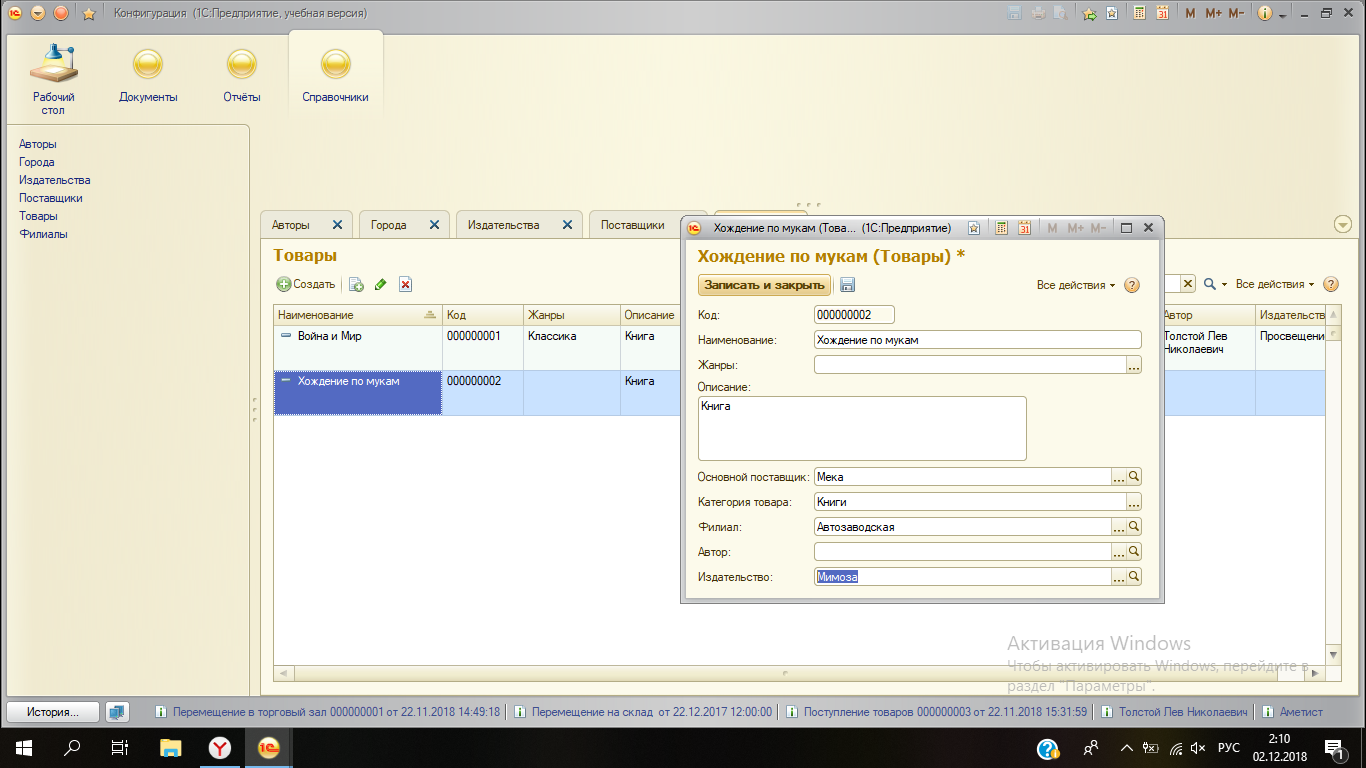
Task: Switch to the Города tab
Action: (x=389, y=225)
